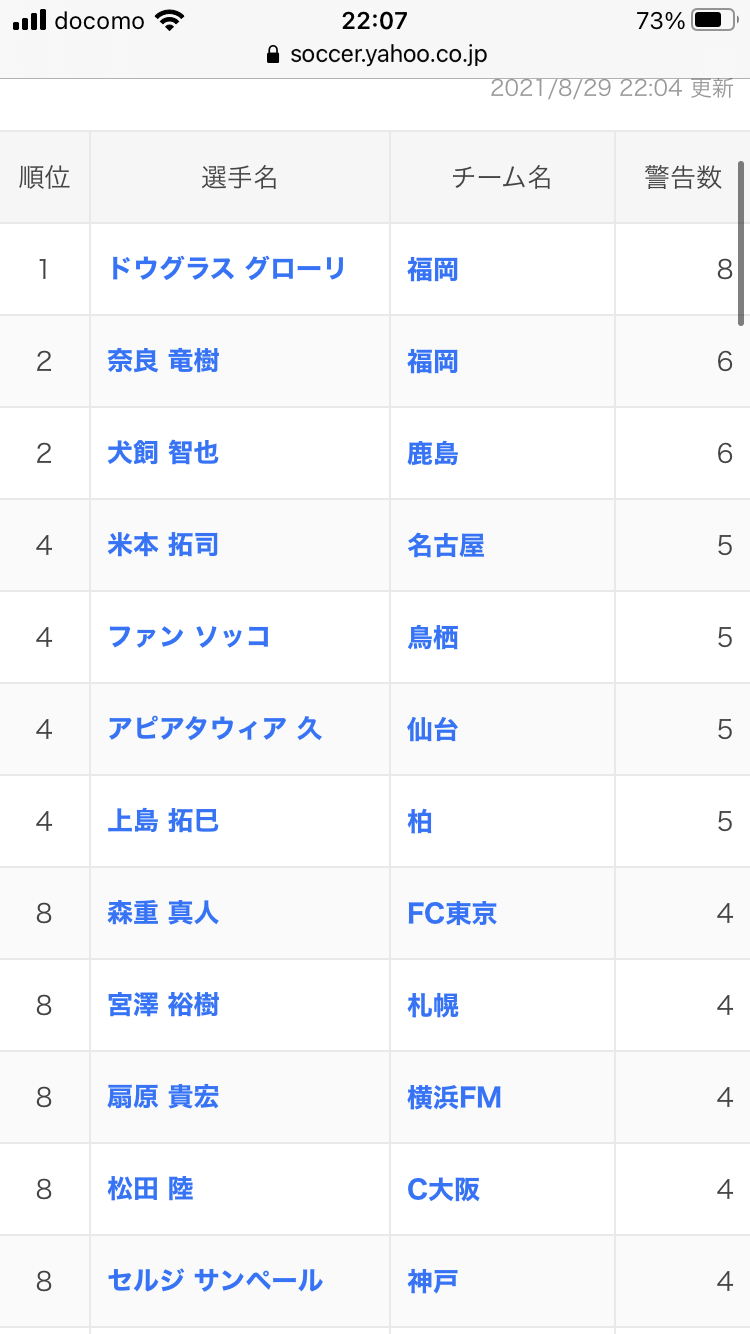
Task: Open team 仙台 page
Action: (433, 729)
